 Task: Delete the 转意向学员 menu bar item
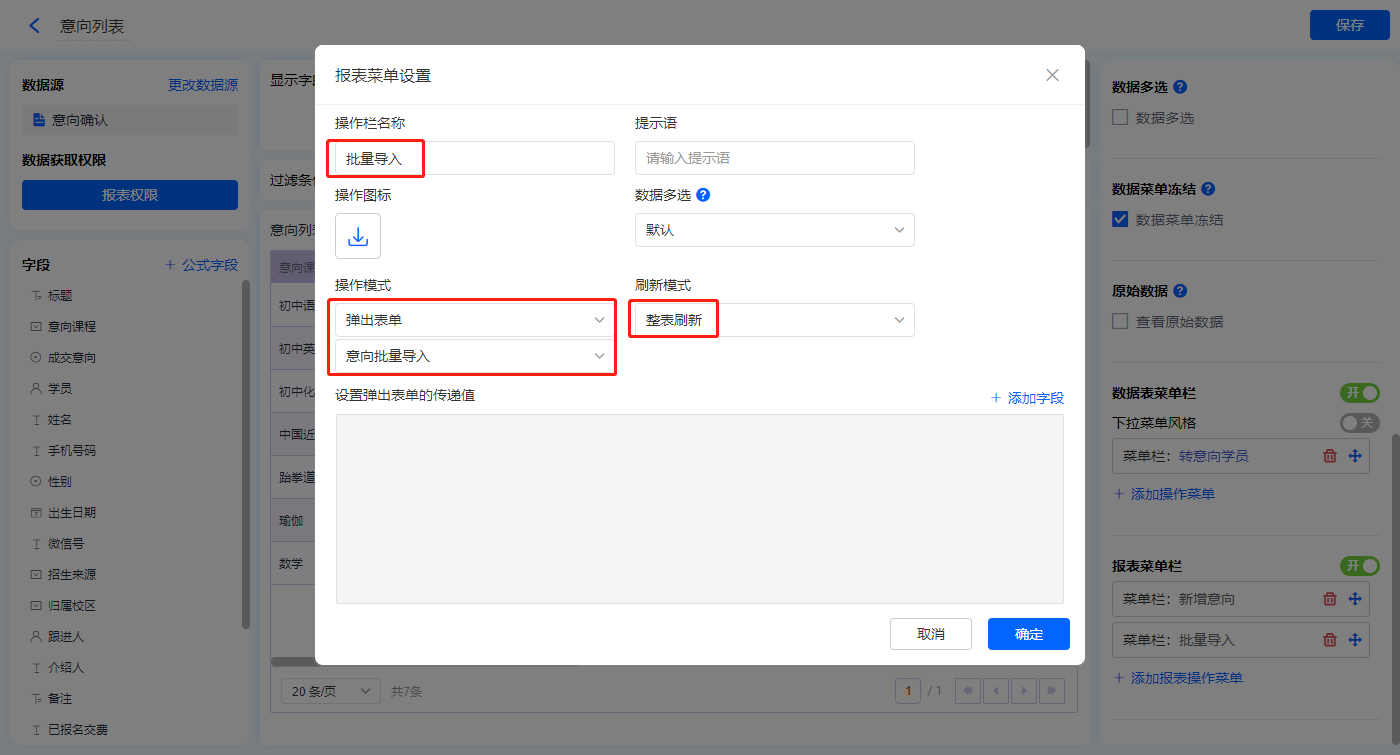click(x=1330, y=456)
